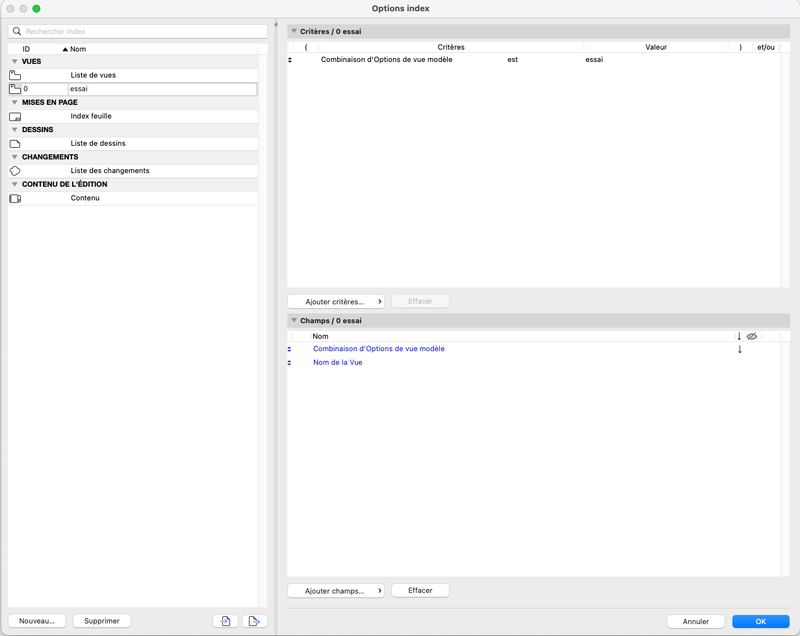The image size is (800, 636).
Task: Select the Liste de vues row
Action: point(133,75)
